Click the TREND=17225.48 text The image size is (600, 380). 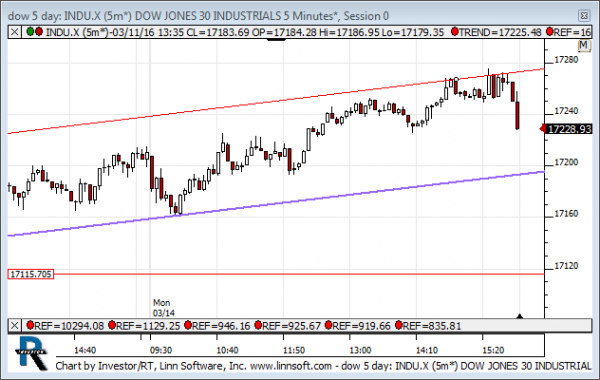500,32
